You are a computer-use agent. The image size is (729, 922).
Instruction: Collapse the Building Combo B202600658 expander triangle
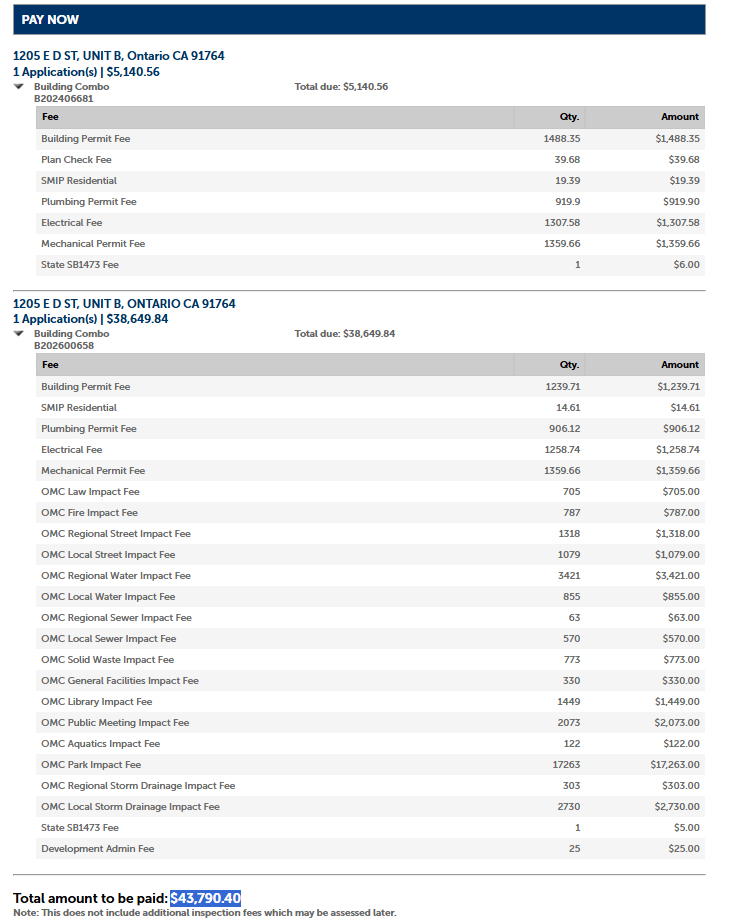click(x=19, y=334)
